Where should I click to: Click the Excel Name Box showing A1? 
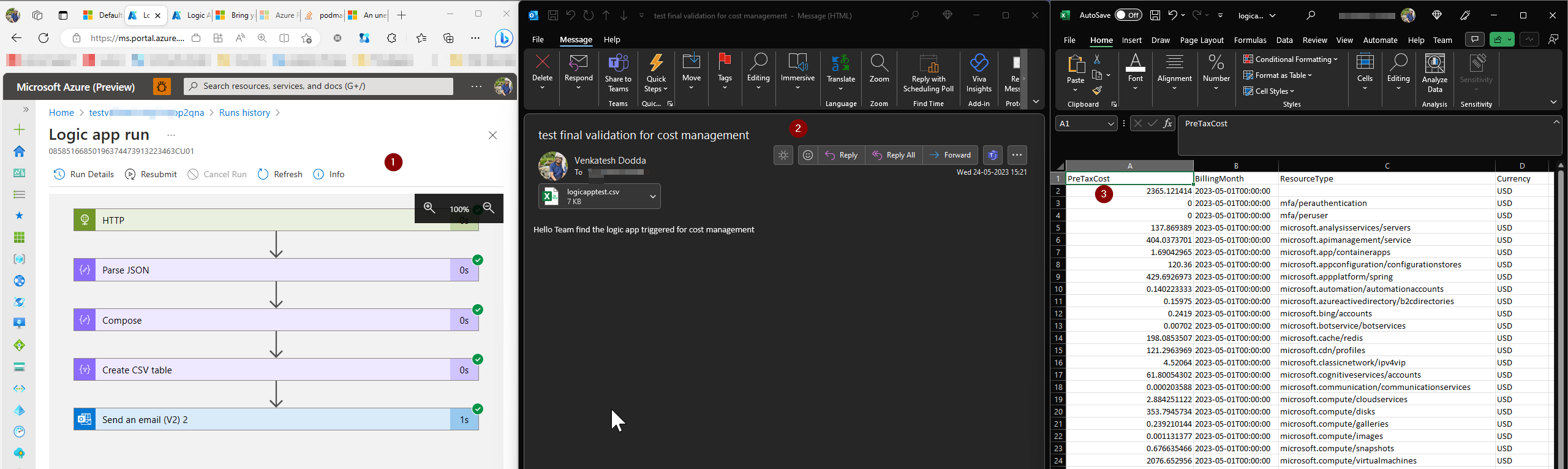[1087, 124]
